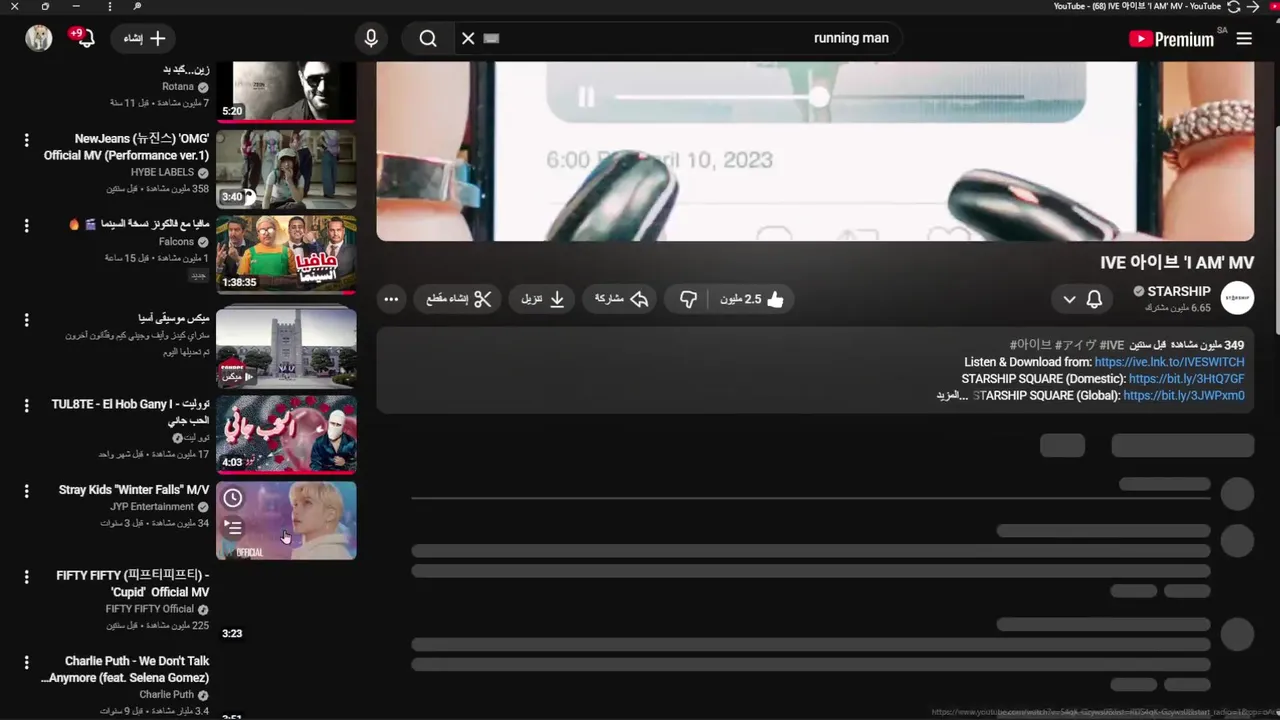Create a clip (إنشاء مقطع)
Screen dimensions: 1280x720
point(458,299)
